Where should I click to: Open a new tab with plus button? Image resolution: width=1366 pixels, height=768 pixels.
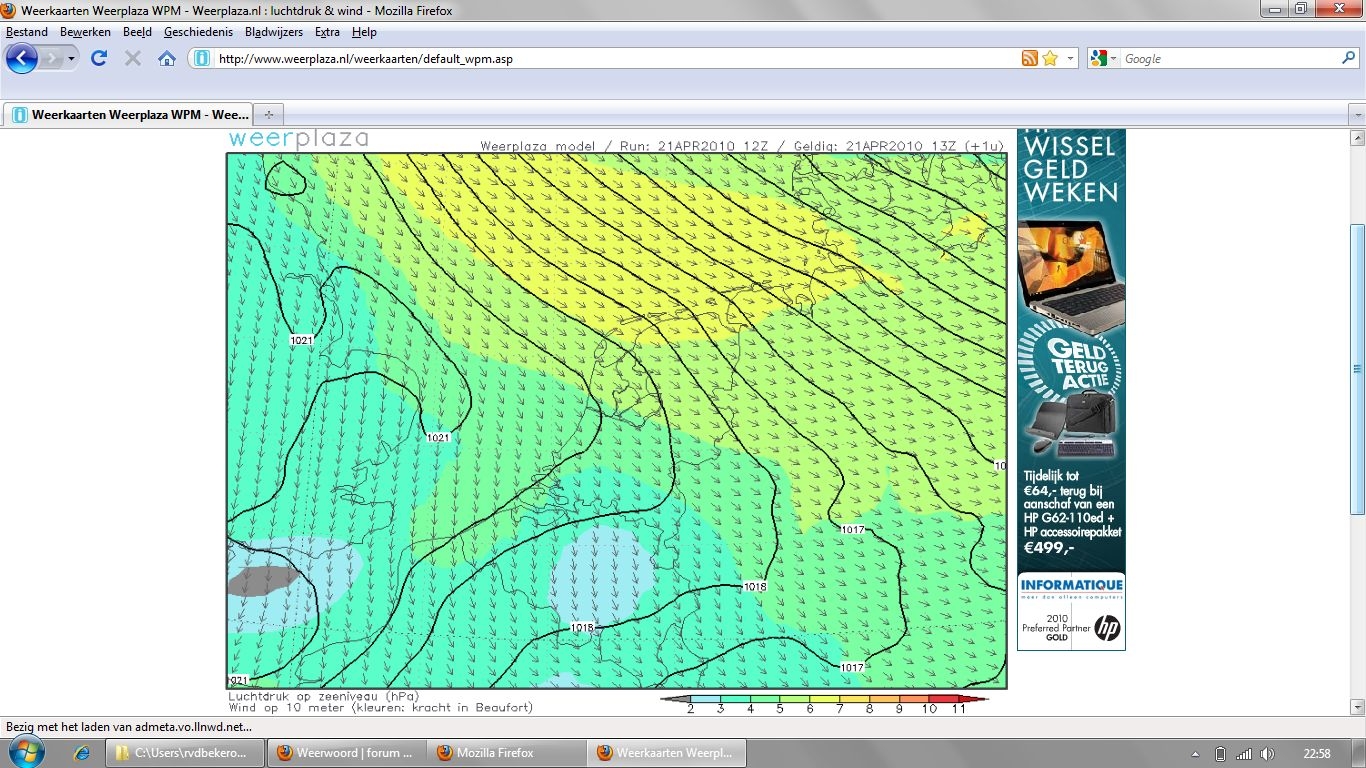click(x=268, y=114)
